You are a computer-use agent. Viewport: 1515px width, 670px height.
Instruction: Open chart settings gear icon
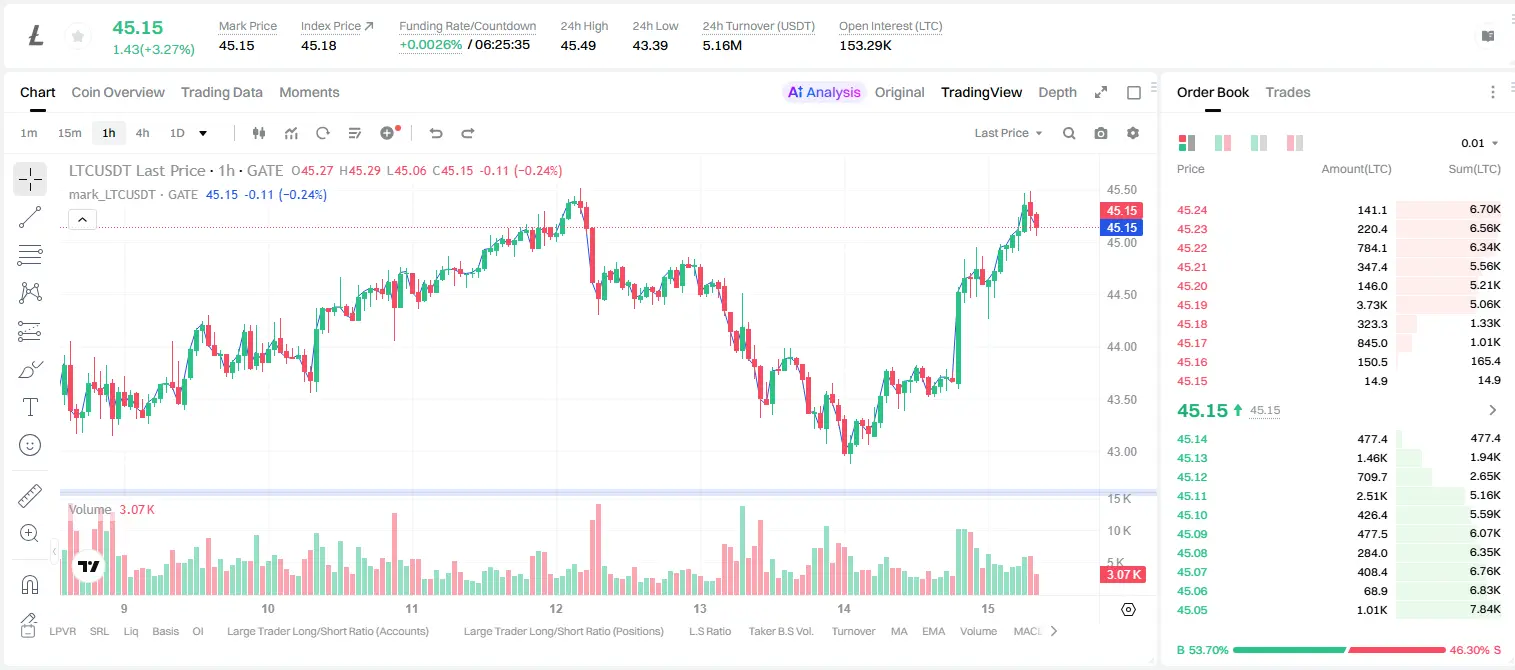1133,133
